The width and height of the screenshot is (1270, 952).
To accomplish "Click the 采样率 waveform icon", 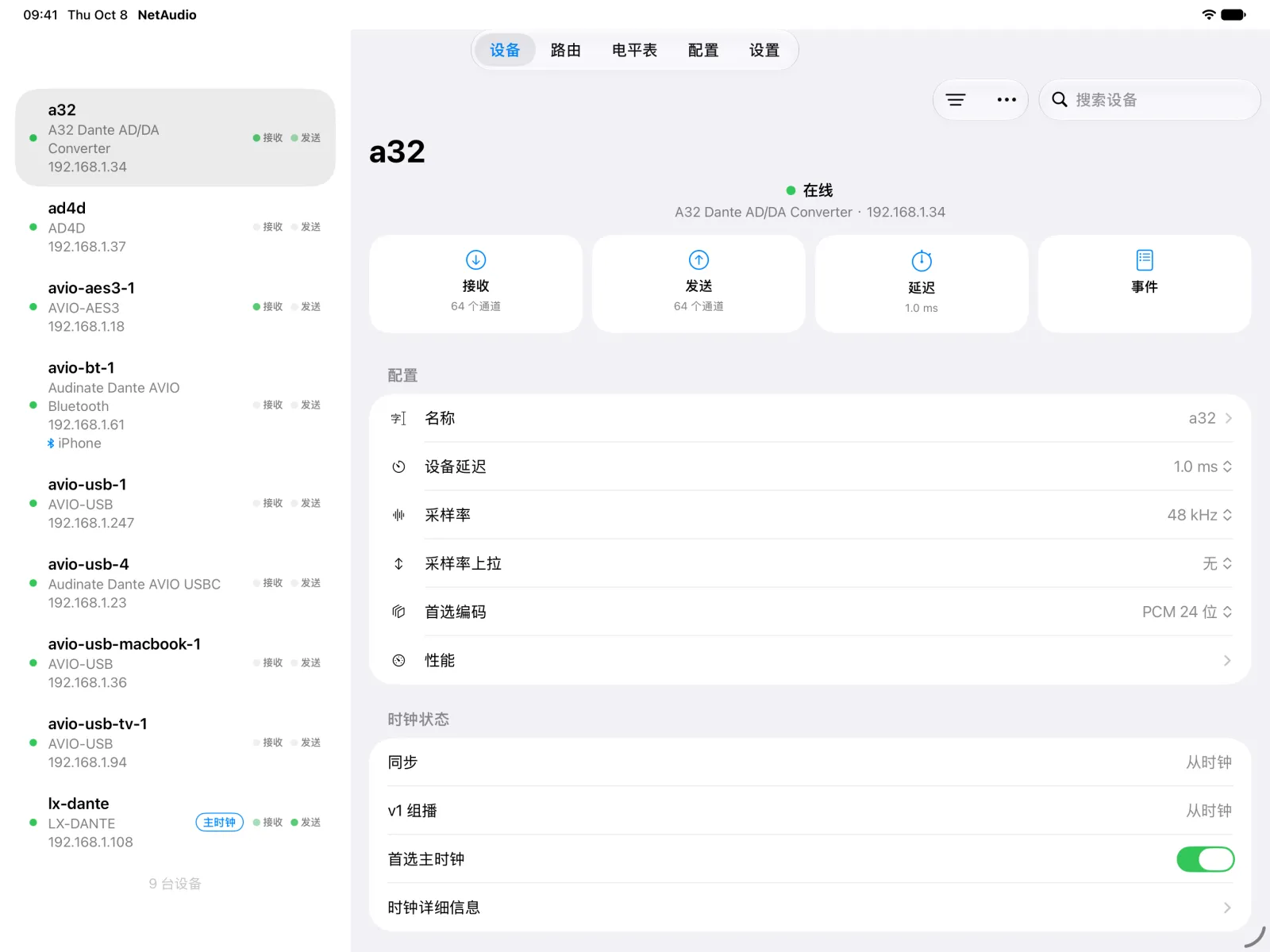I will [x=398, y=515].
